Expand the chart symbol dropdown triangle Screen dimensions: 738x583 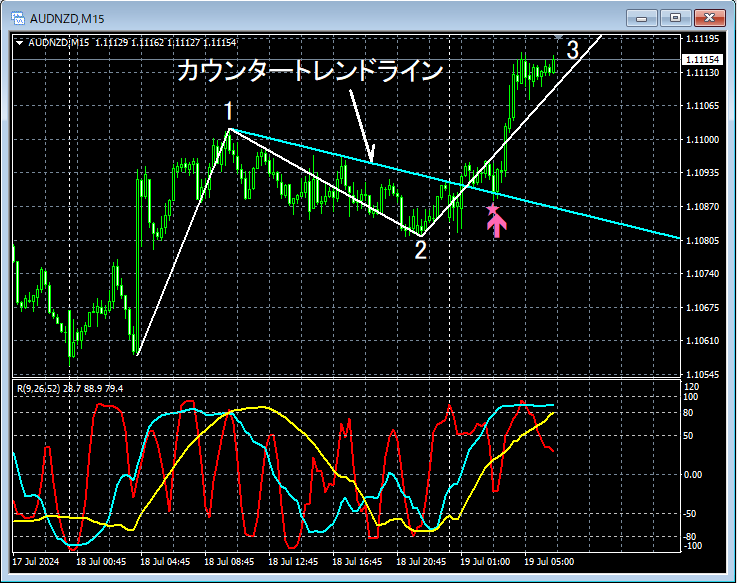click(19, 43)
